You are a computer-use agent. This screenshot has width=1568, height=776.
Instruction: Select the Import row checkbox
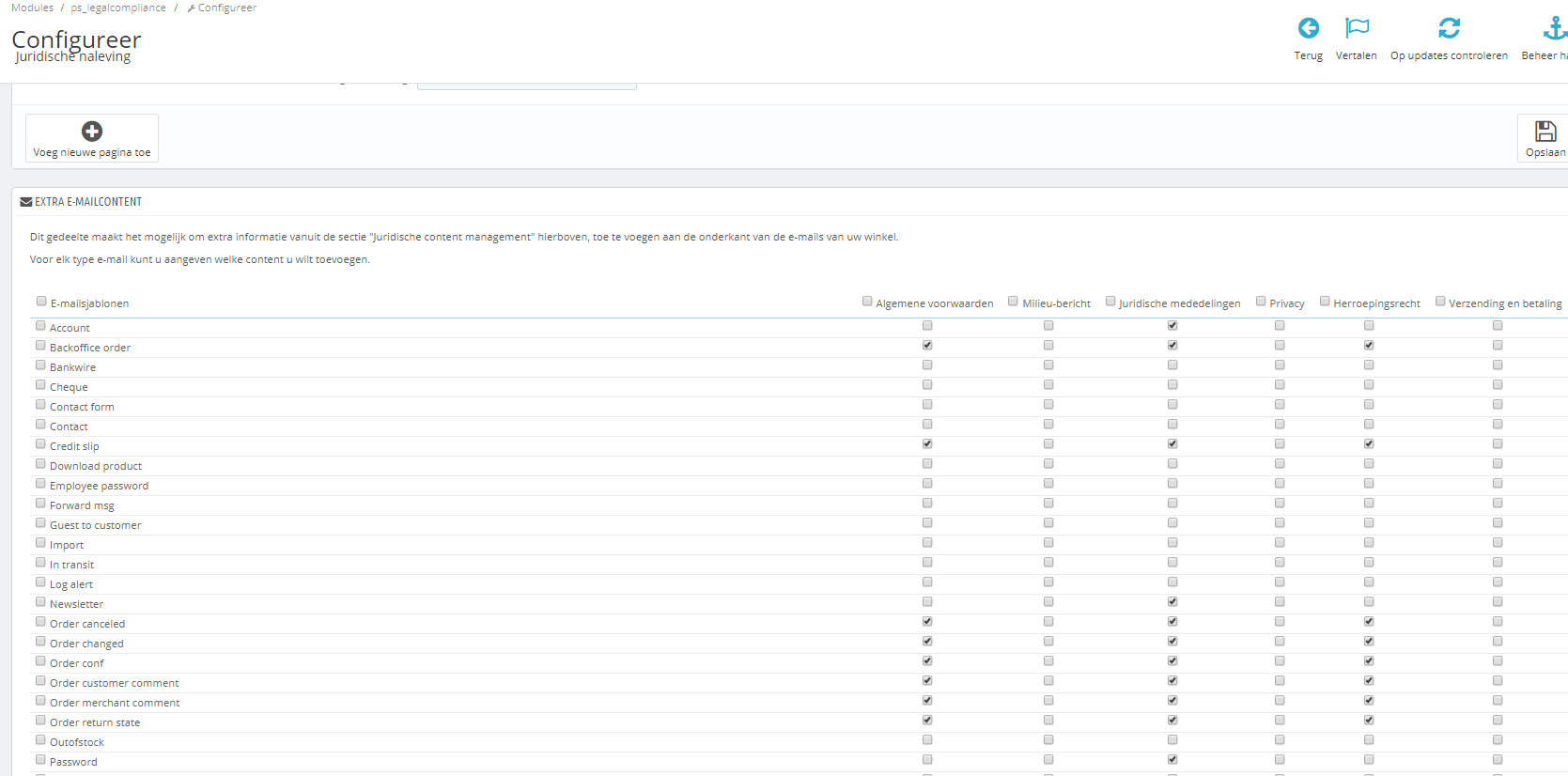coord(40,543)
